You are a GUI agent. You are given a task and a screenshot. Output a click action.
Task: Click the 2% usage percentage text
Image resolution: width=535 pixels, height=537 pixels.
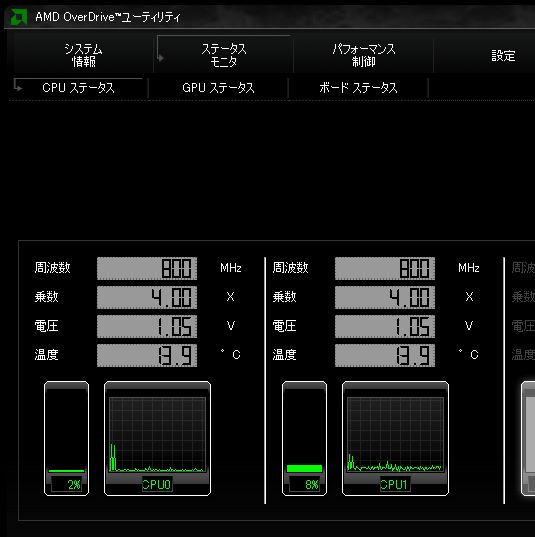[74, 485]
